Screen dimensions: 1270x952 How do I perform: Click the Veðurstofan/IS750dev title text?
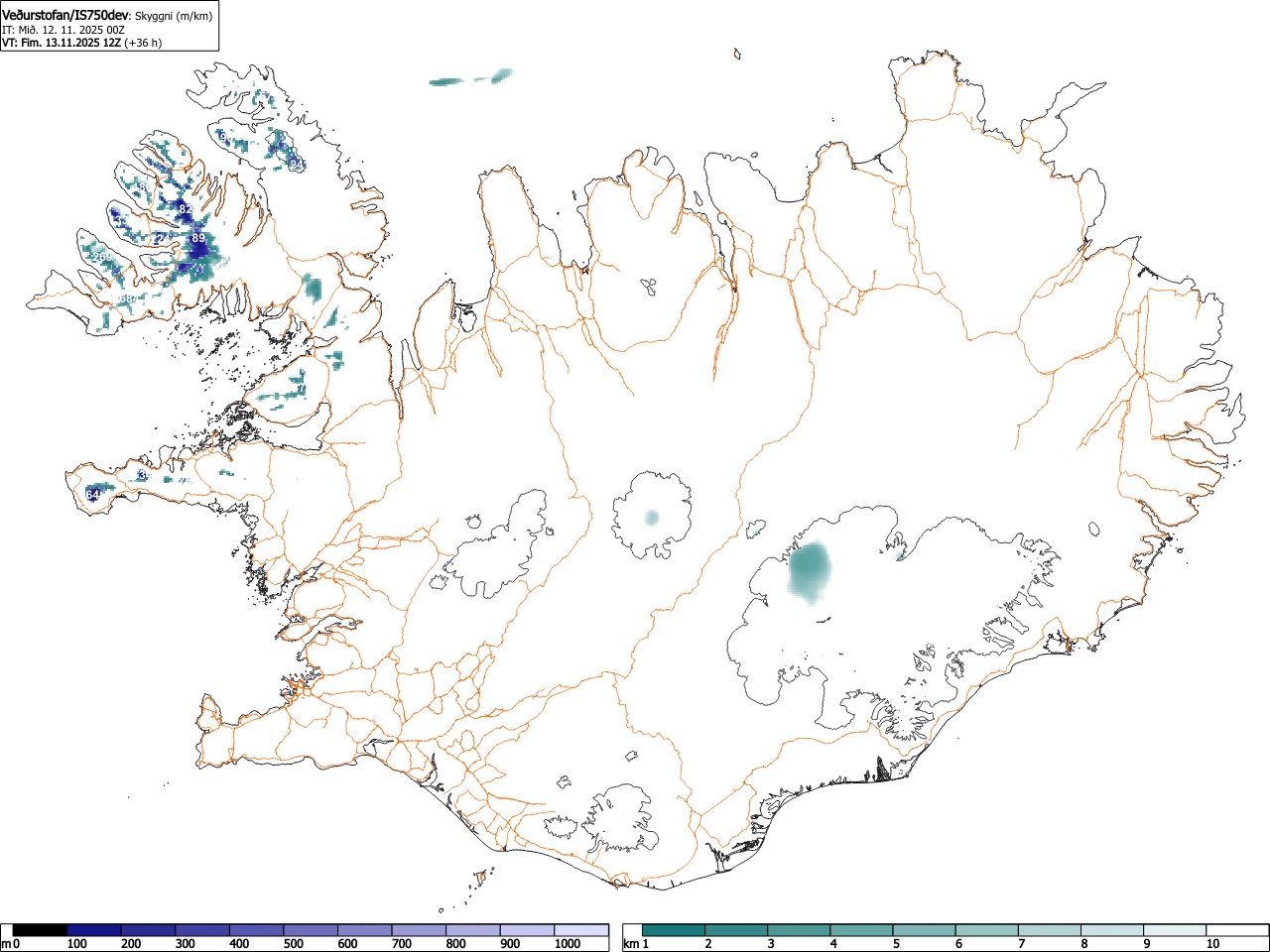tap(65, 15)
